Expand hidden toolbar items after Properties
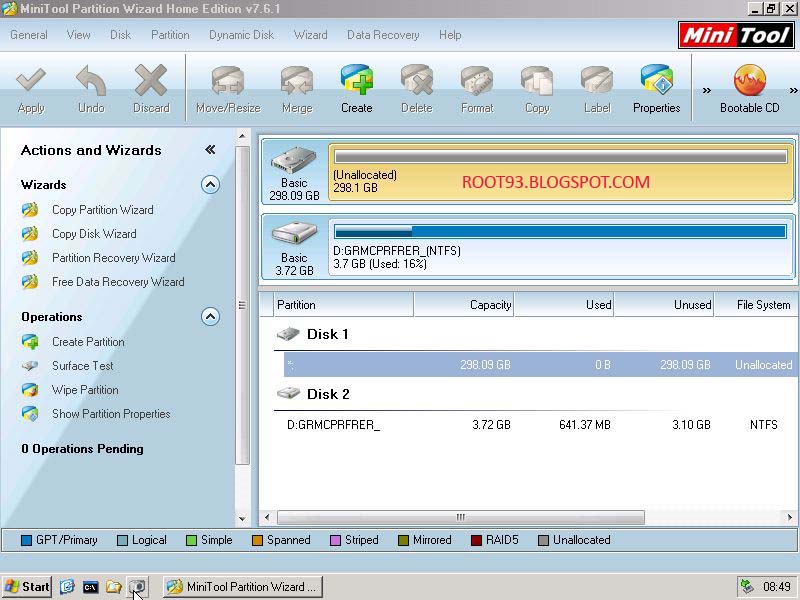The height and width of the screenshot is (600, 800). tap(706, 91)
